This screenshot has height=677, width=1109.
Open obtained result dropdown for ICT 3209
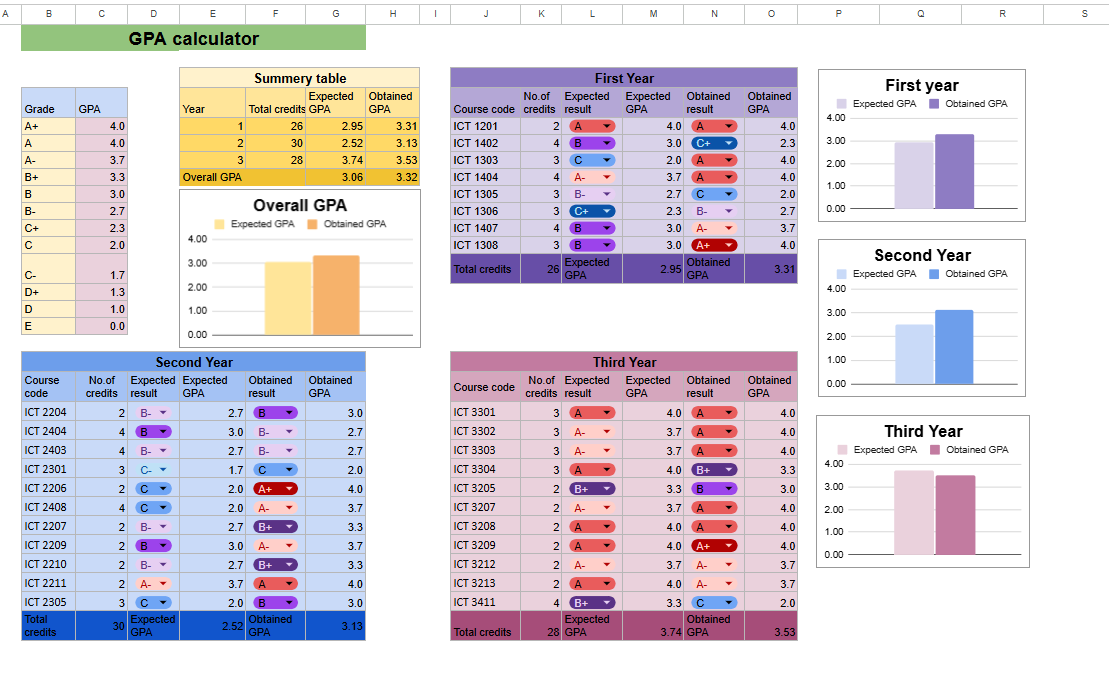[714, 546]
